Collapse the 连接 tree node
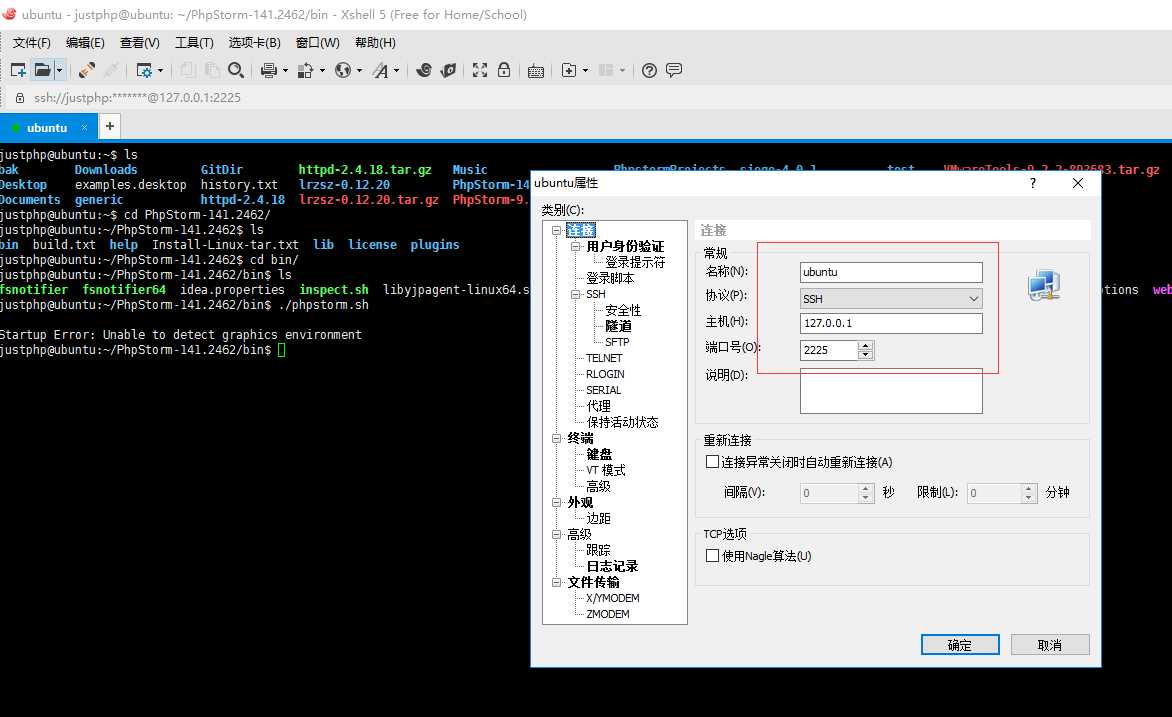The image size is (1172, 717). click(556, 230)
